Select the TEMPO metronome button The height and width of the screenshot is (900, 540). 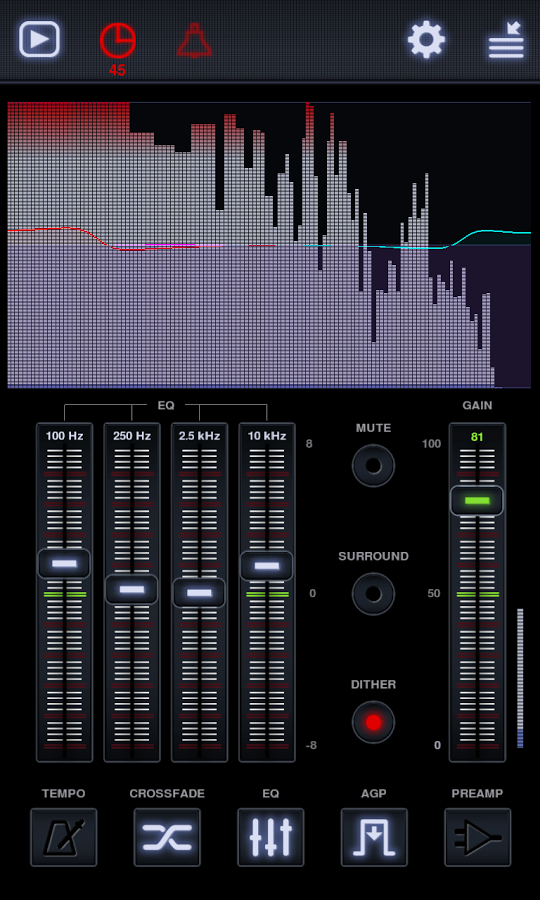64,837
